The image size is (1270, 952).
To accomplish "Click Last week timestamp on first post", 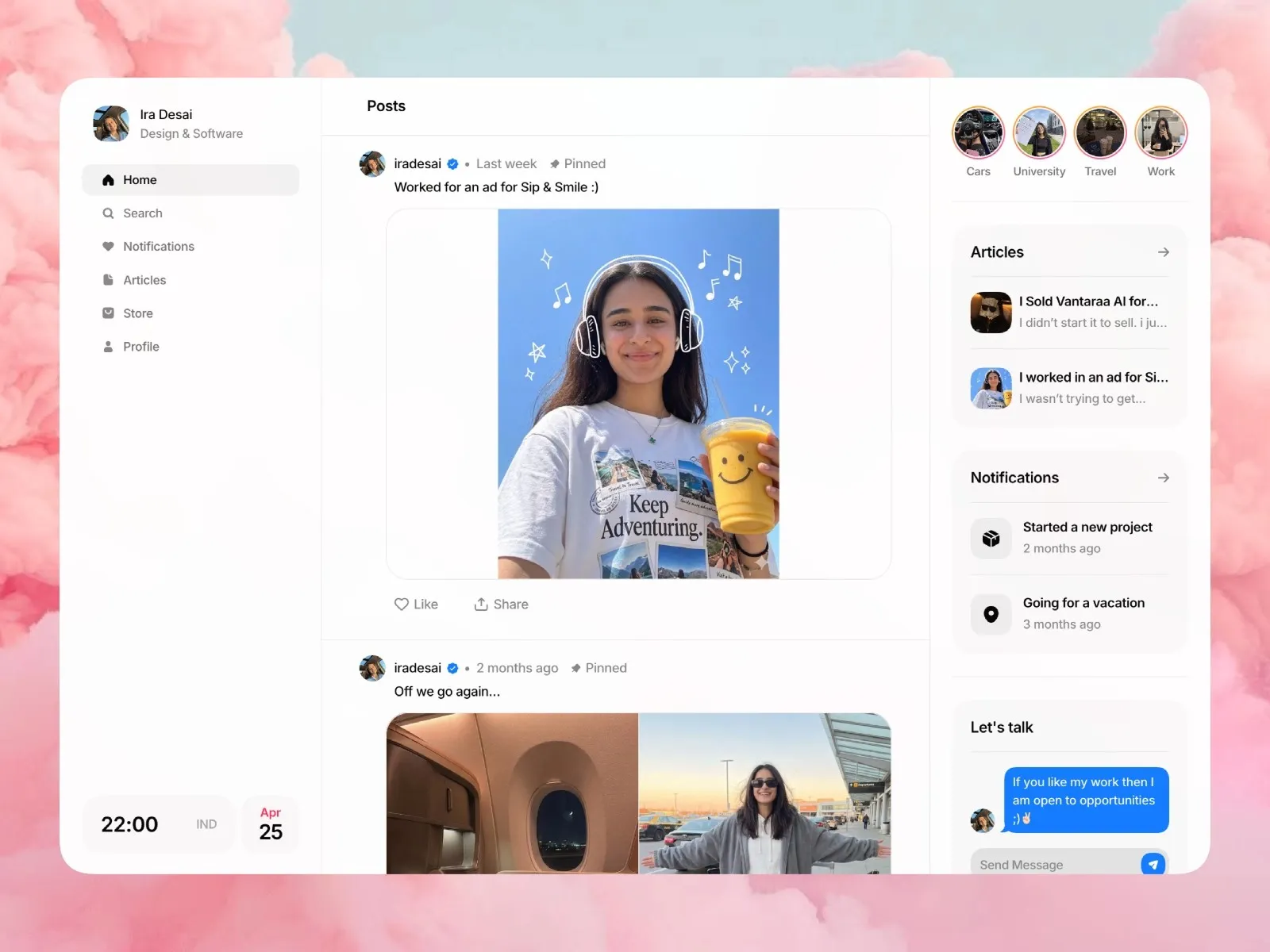I will (x=506, y=164).
